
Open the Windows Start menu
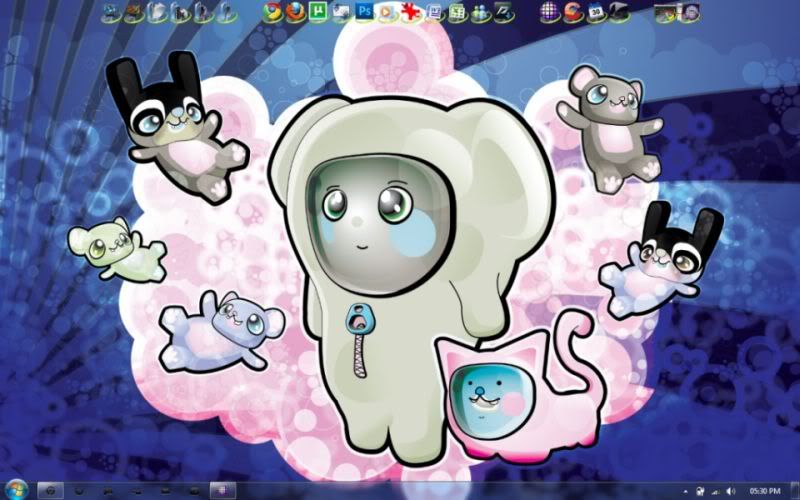point(14,490)
